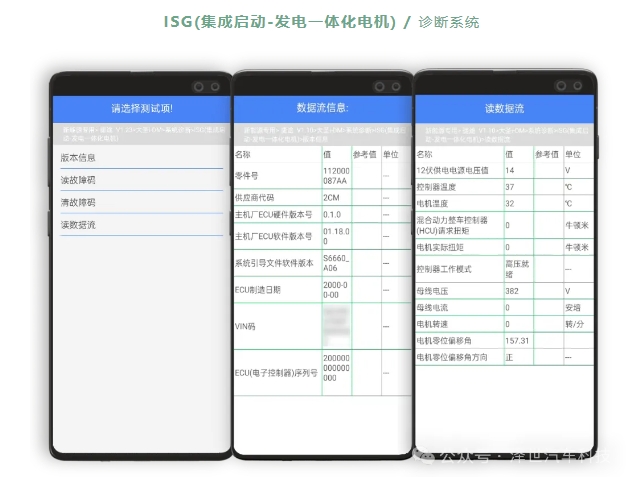Click the V unit in 母线电压 row
Viewport: 634px width, 477px height.
click(x=568, y=291)
